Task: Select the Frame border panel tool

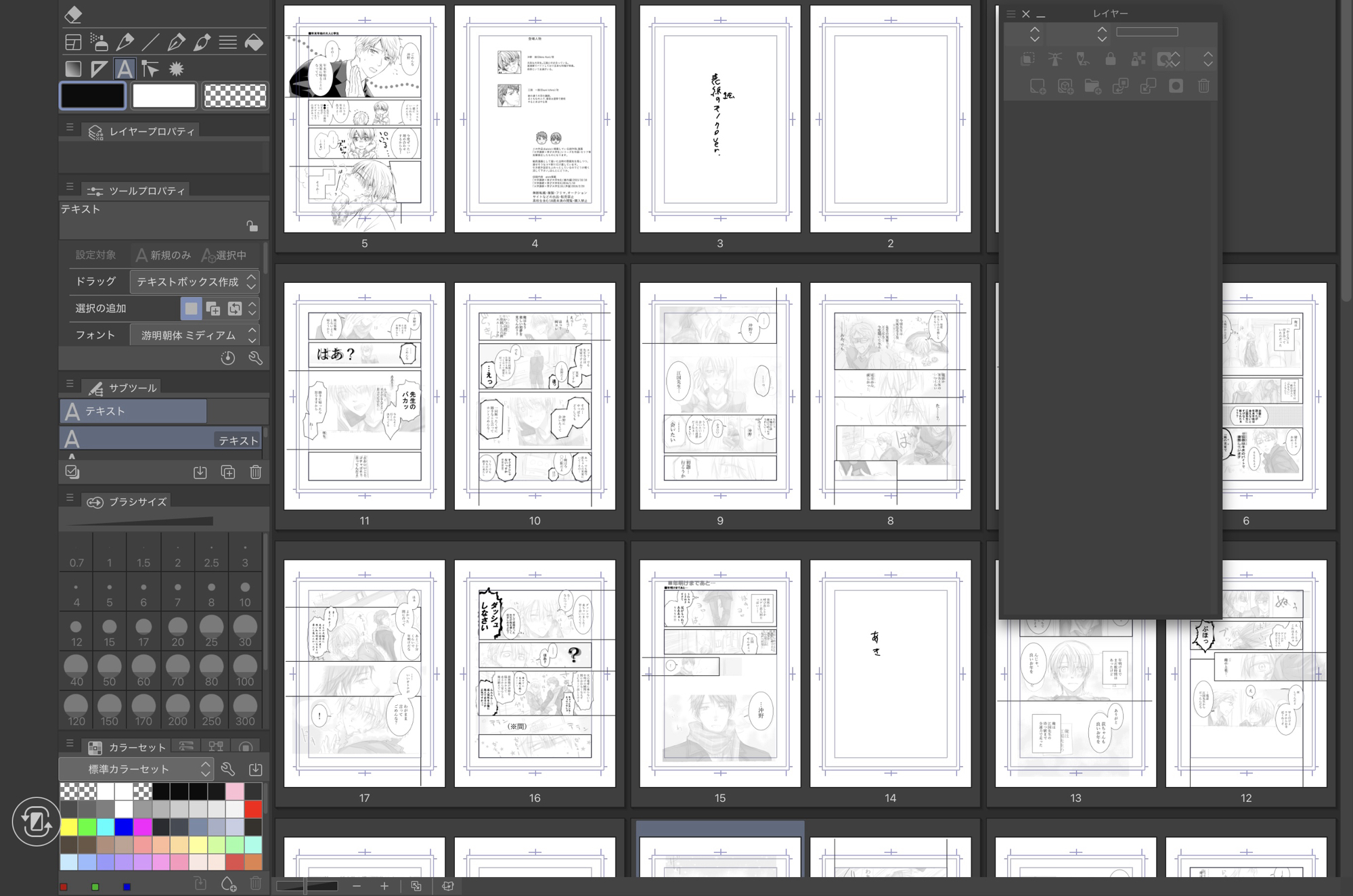Action: click(73, 43)
